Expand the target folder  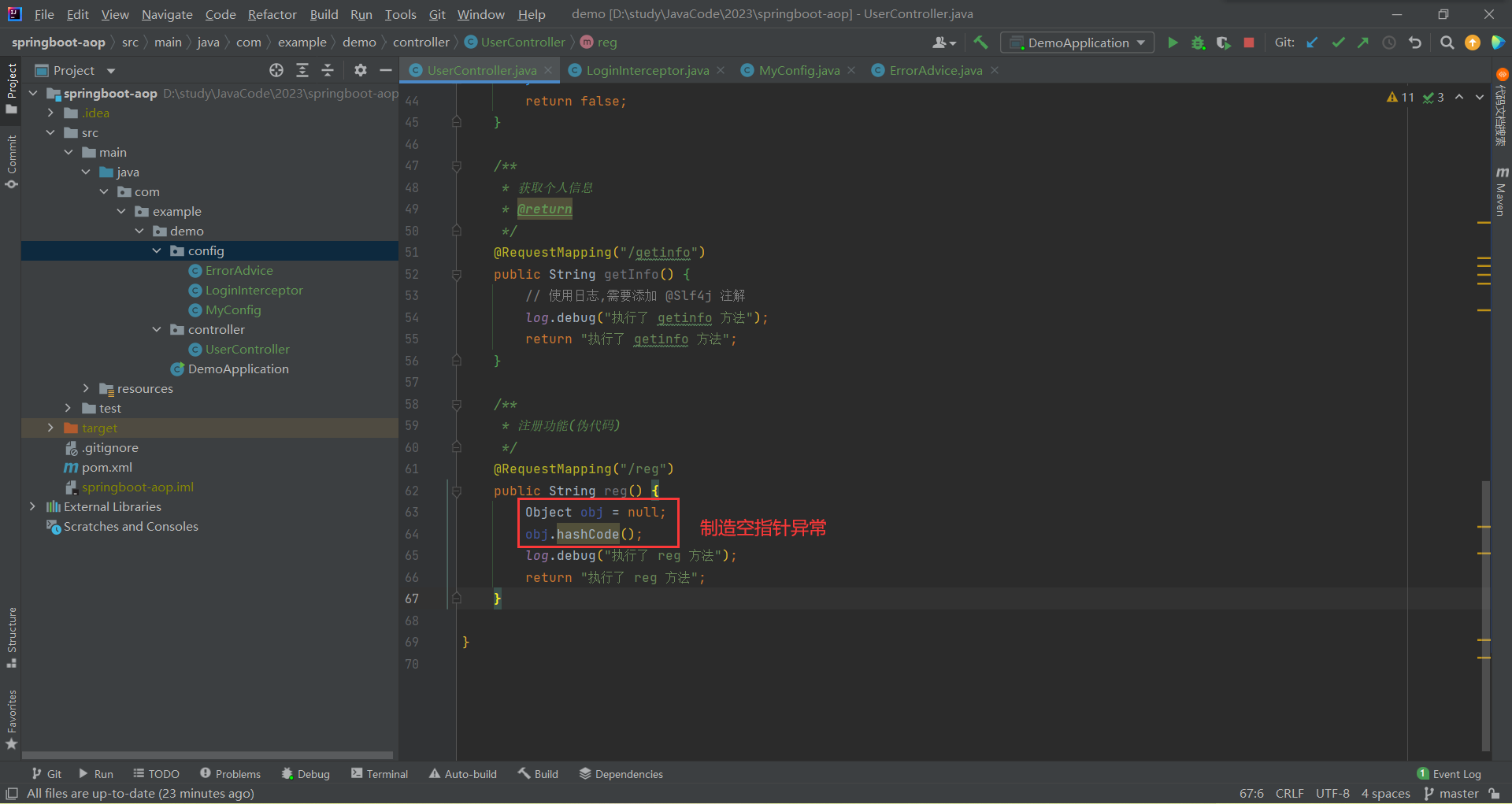point(50,428)
